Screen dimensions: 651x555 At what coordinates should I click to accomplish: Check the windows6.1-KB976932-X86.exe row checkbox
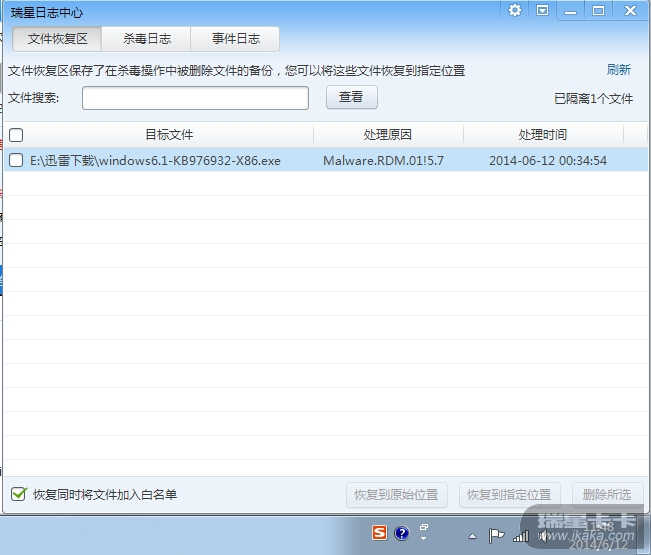click(16, 160)
